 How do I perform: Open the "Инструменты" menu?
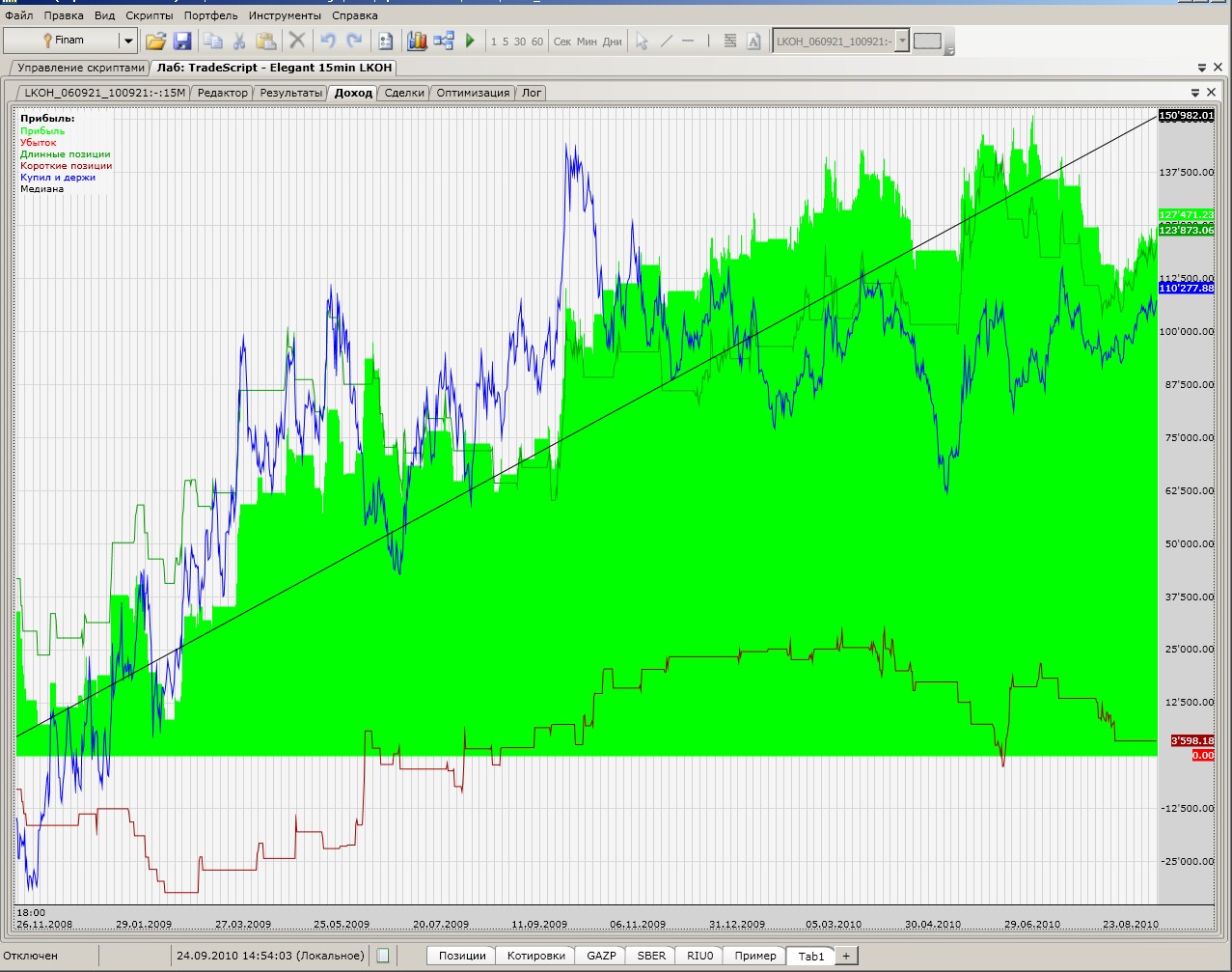[x=285, y=15]
